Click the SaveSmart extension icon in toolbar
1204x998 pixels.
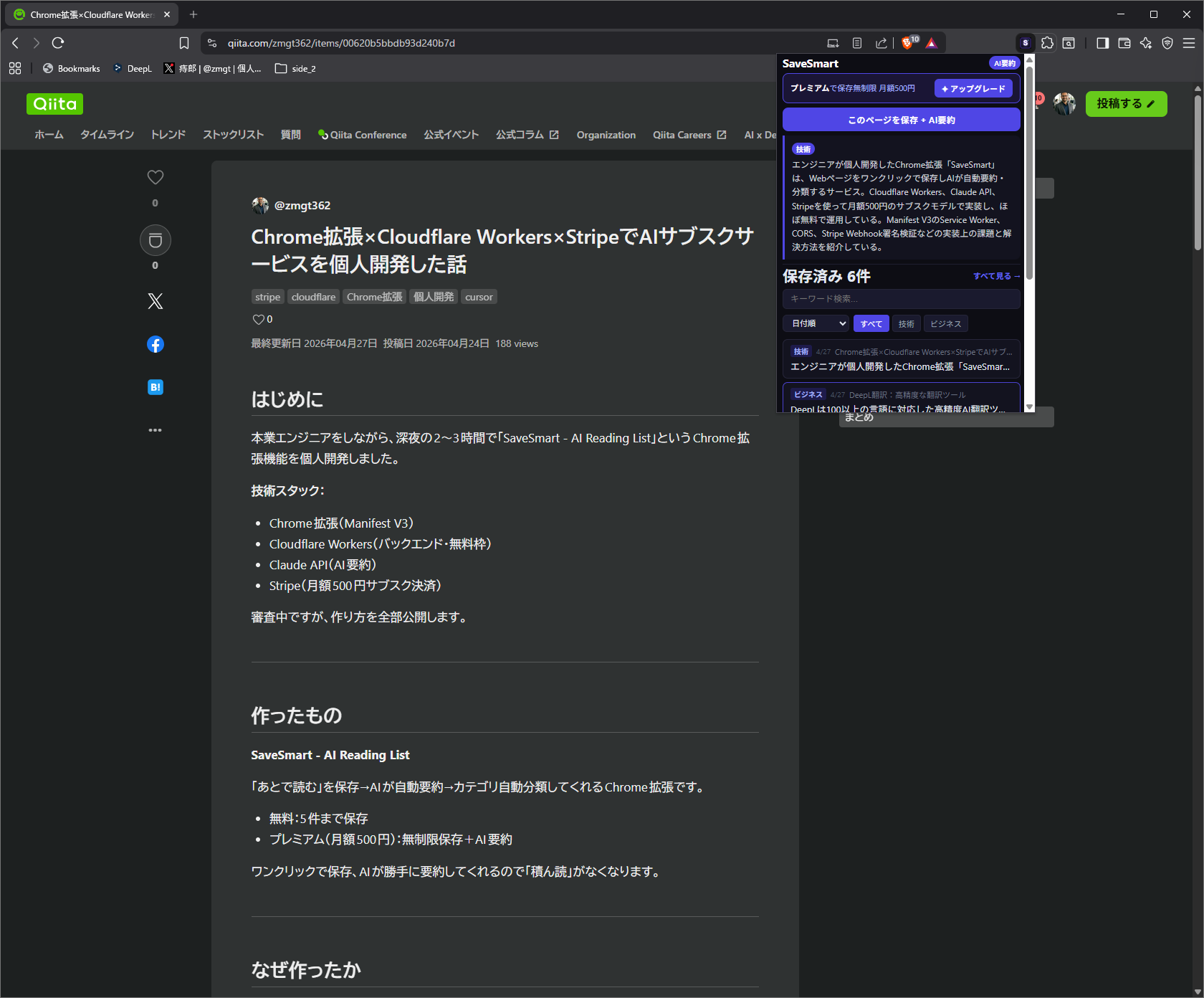(1026, 43)
